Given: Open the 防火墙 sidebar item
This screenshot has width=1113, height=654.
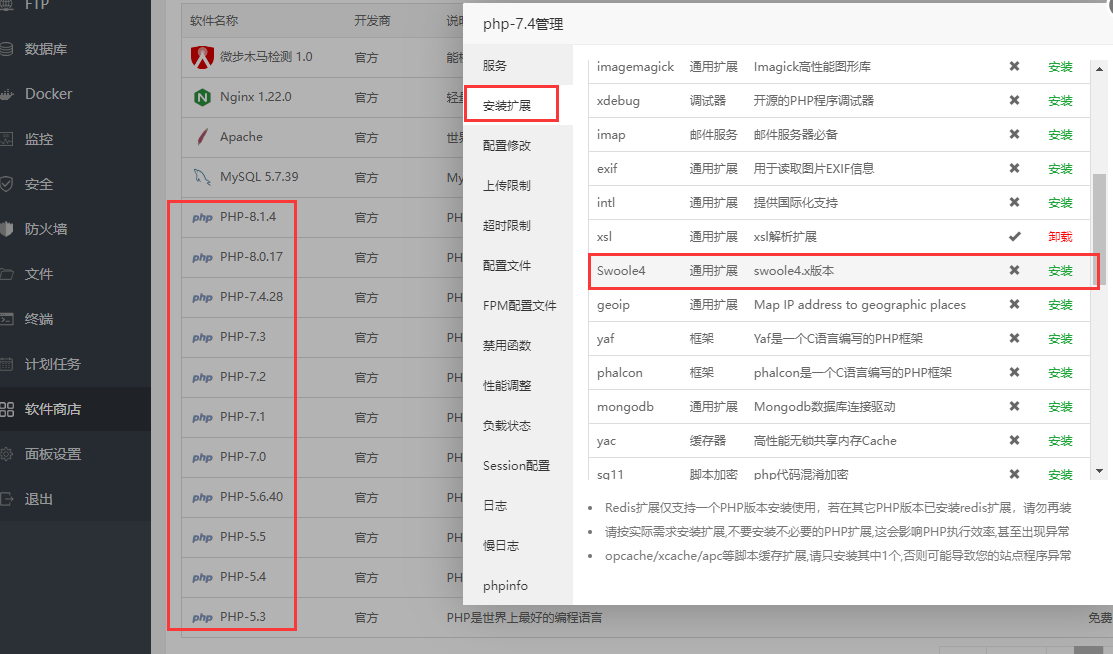Looking at the screenshot, I should 46,229.
